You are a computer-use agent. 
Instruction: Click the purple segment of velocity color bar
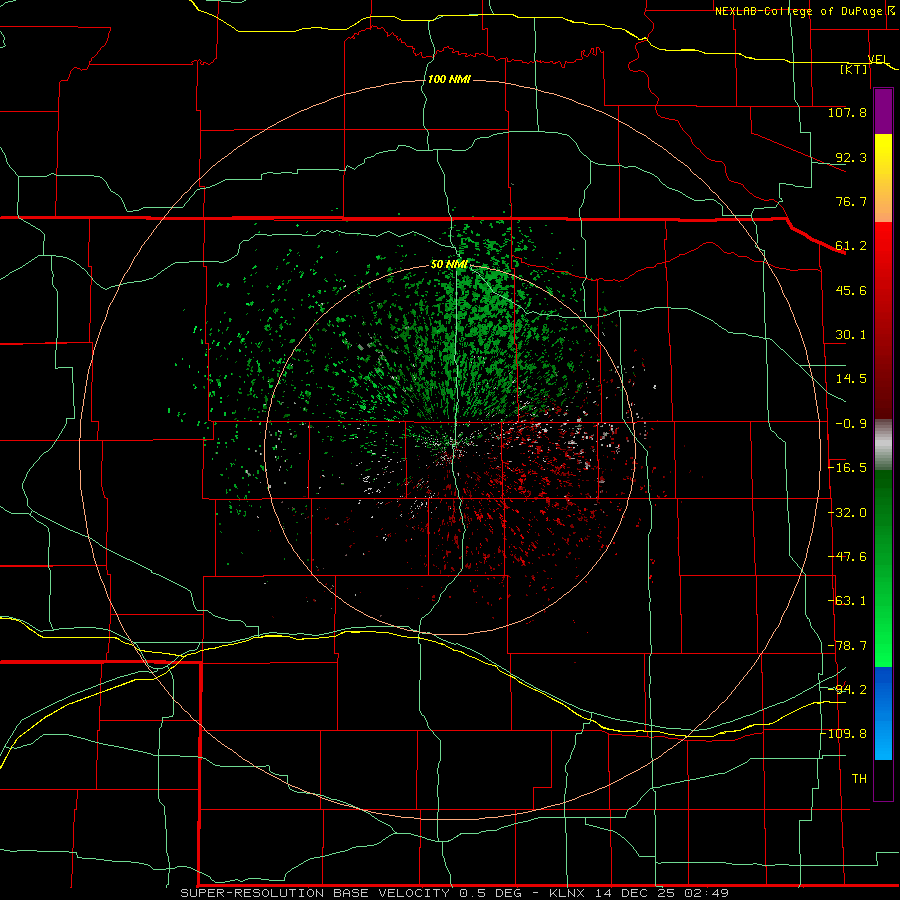pos(883,112)
